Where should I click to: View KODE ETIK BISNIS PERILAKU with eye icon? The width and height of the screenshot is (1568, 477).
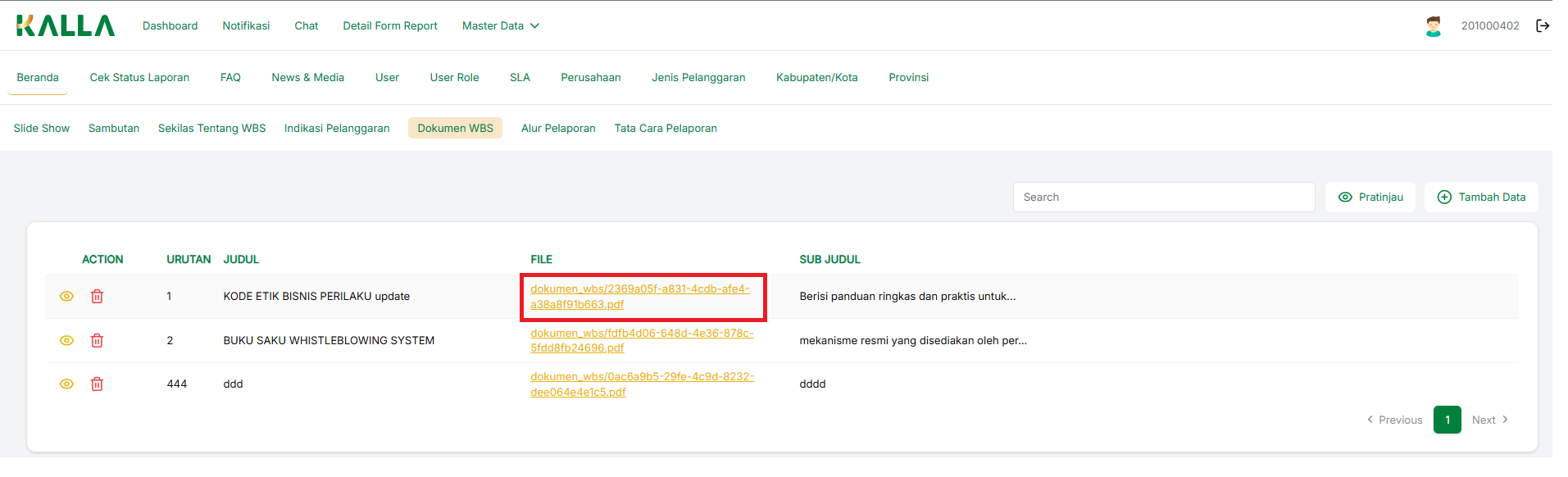pos(67,297)
